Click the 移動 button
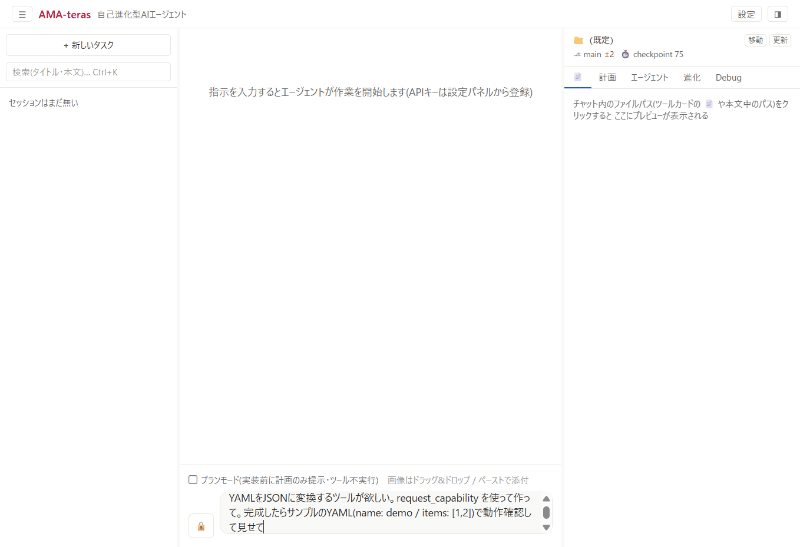The height and width of the screenshot is (547, 800). [x=755, y=40]
